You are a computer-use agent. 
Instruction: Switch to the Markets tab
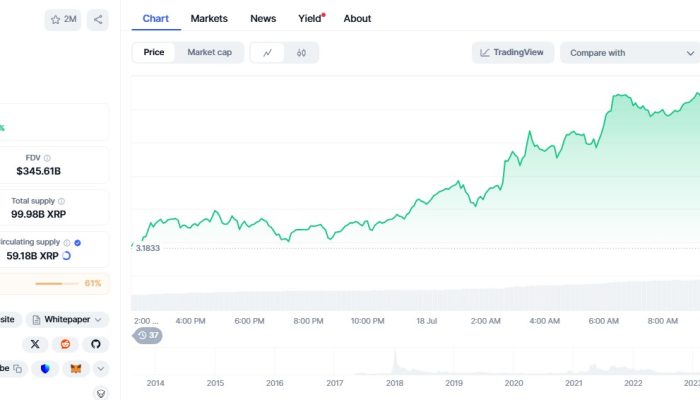point(209,18)
